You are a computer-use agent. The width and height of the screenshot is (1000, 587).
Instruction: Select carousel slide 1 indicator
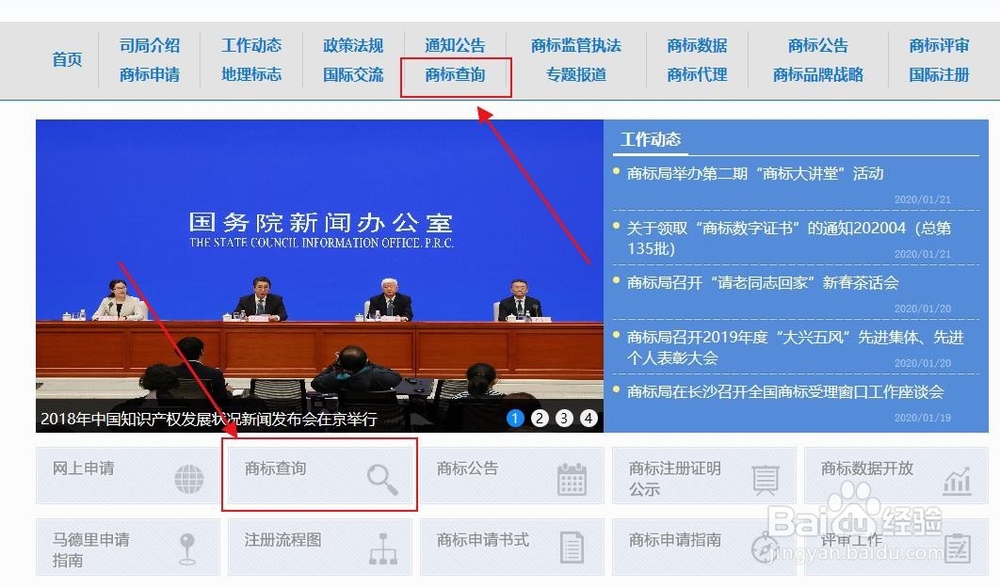515,419
